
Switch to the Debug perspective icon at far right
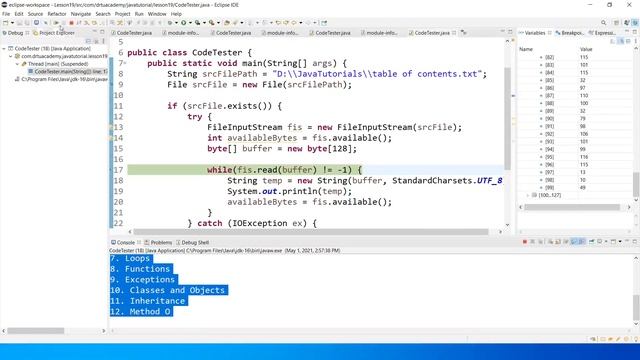pos(635,23)
